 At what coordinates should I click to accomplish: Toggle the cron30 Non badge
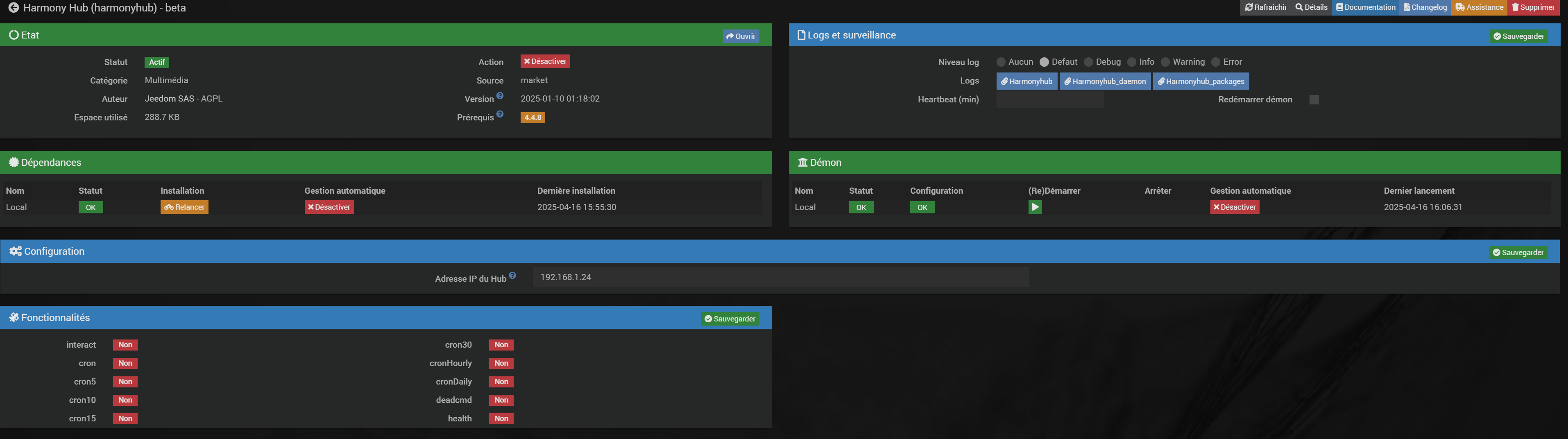click(x=501, y=345)
